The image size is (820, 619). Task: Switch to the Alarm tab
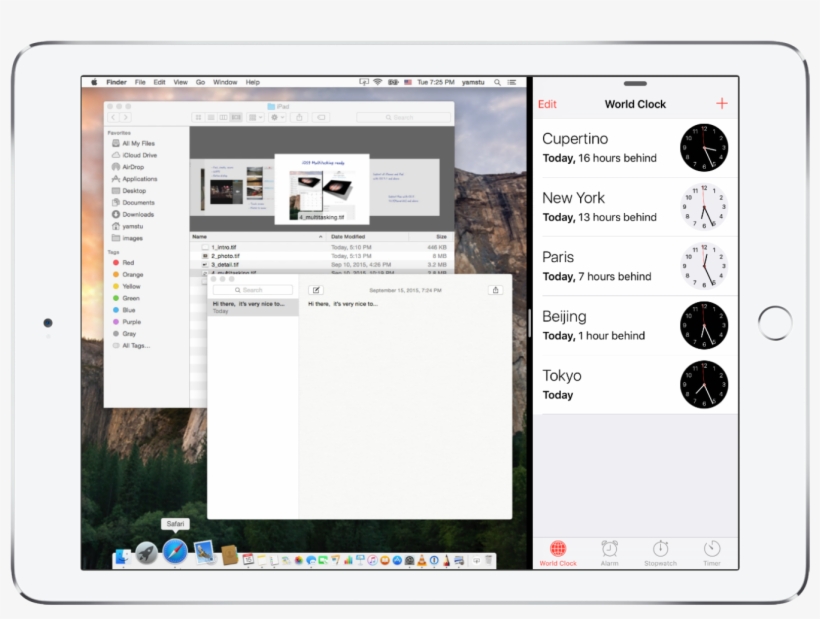pos(609,553)
